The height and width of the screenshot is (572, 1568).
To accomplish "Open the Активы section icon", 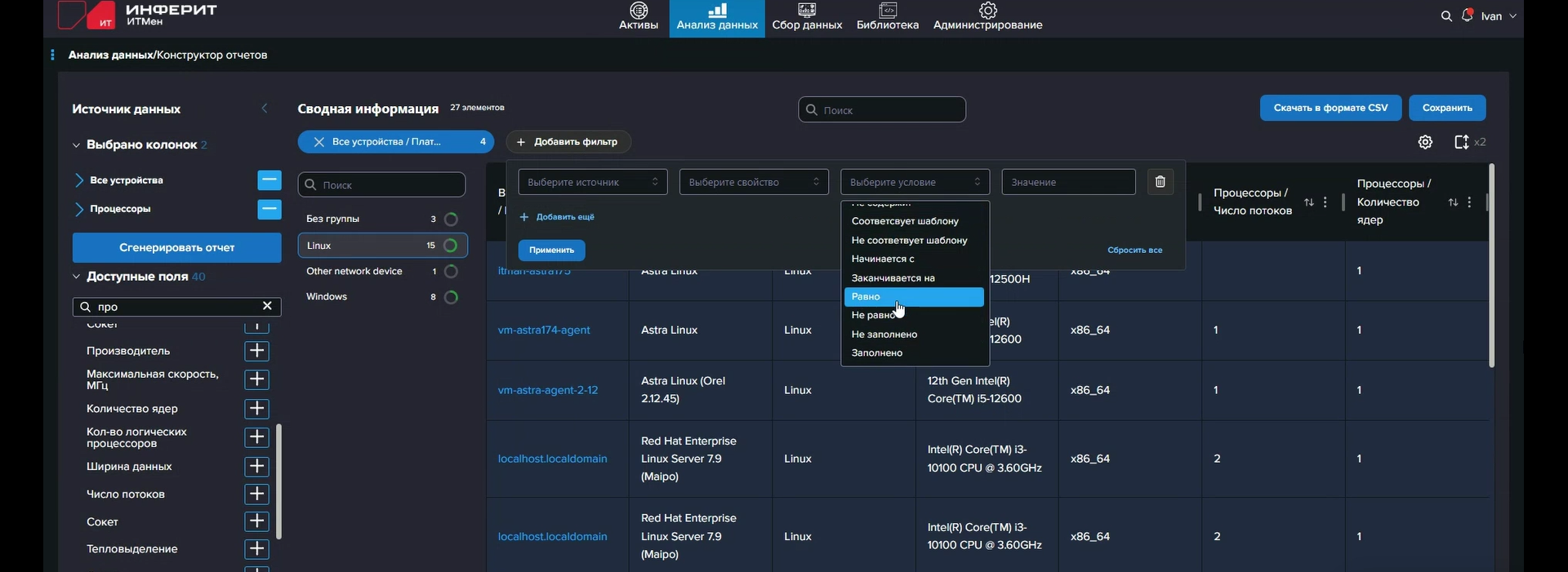I will click(639, 11).
